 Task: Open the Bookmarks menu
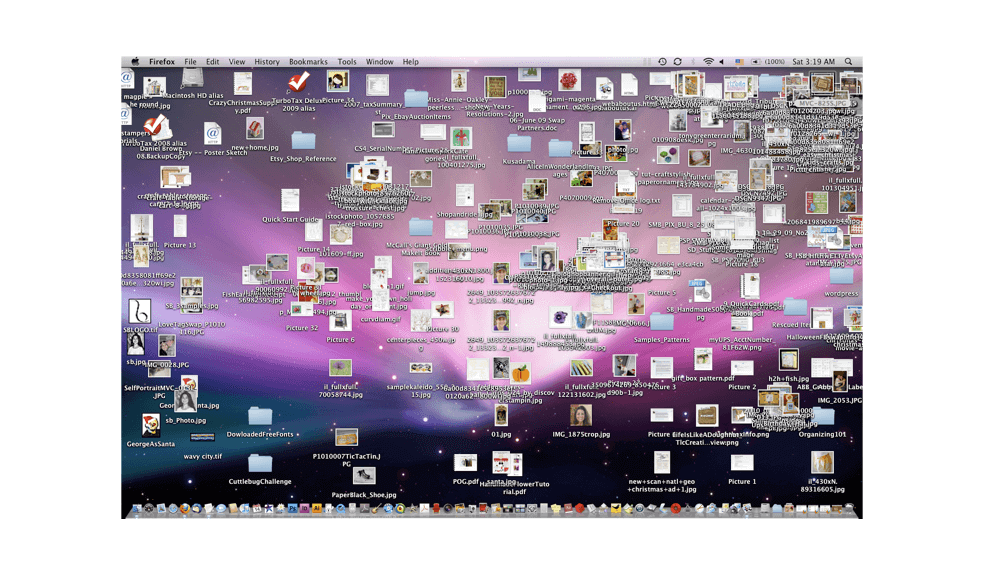click(x=308, y=62)
